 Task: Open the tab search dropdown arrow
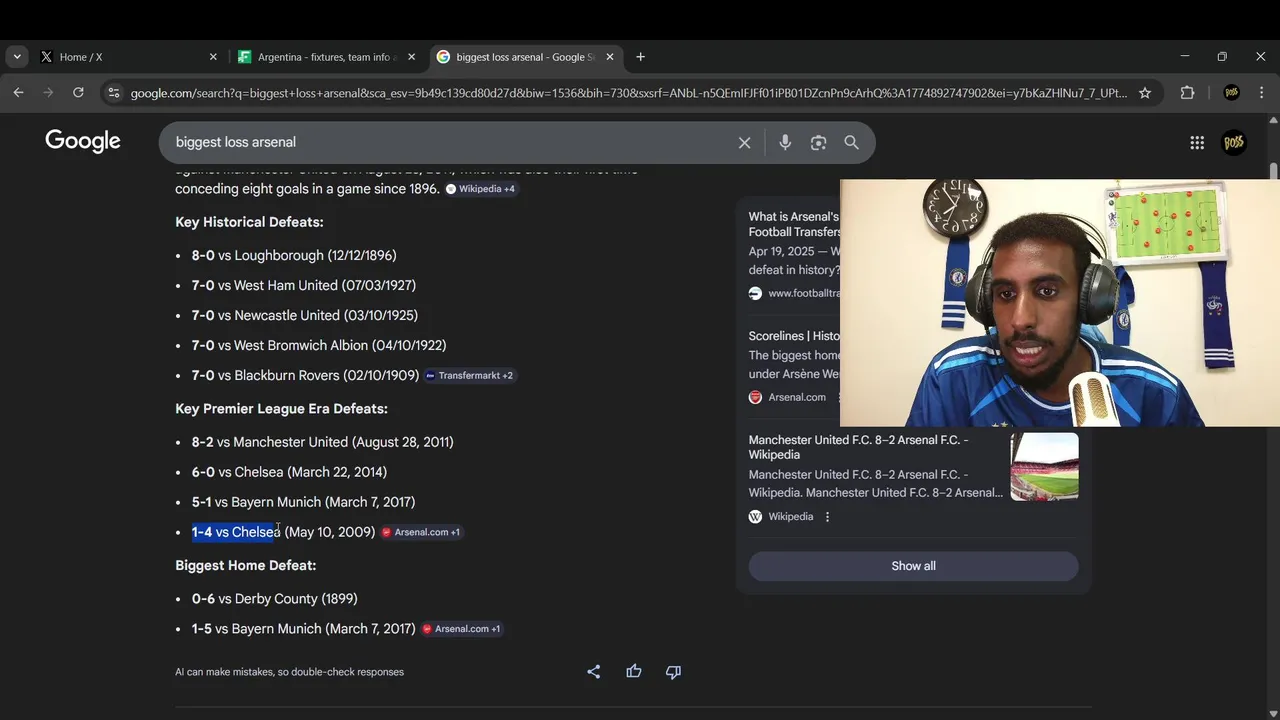[17, 57]
